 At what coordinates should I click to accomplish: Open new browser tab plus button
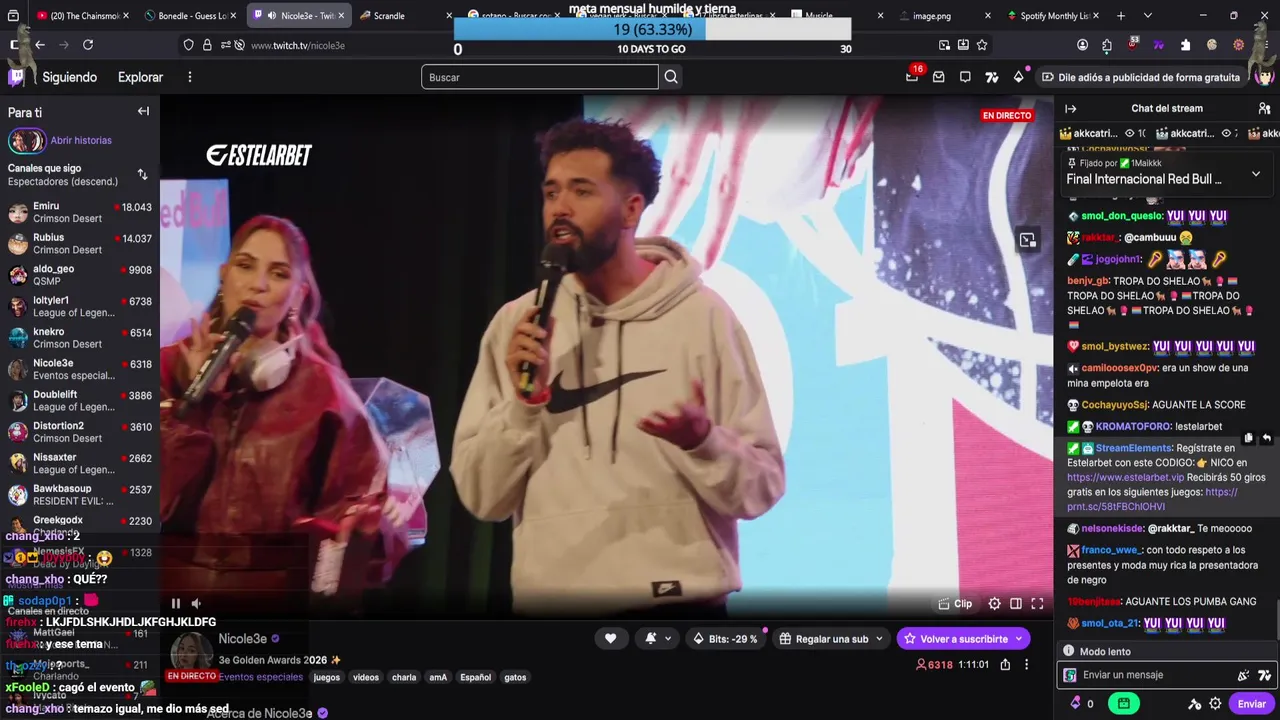(1120, 16)
